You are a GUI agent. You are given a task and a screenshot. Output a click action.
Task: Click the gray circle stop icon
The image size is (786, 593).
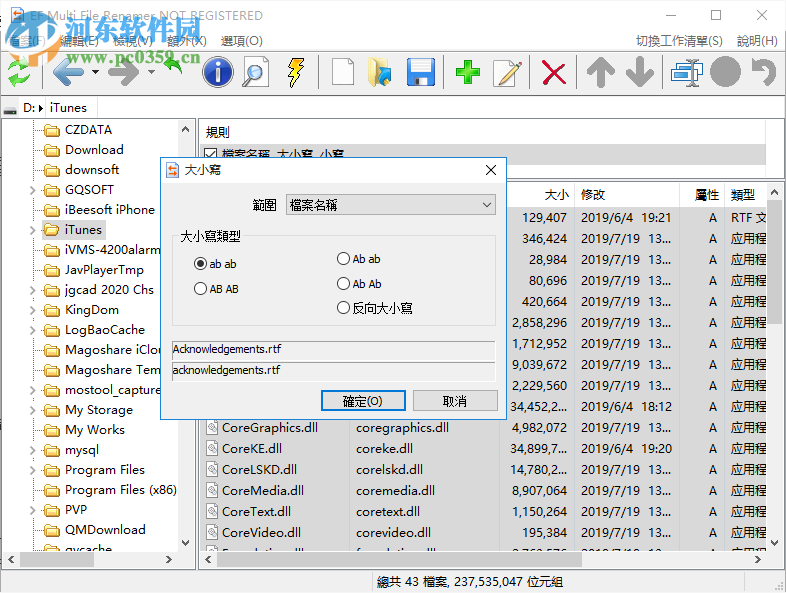pos(725,72)
